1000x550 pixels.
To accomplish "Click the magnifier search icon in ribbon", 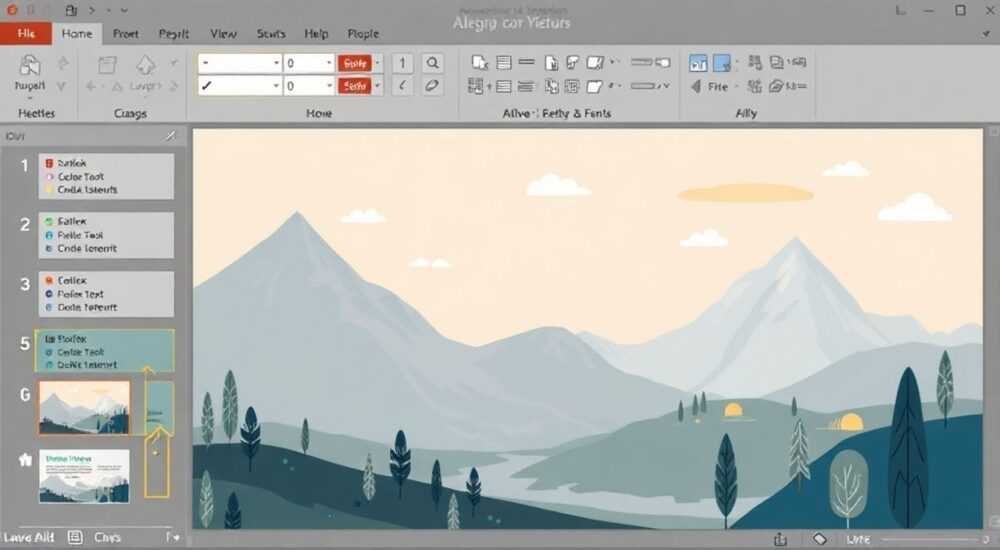I will click(432, 63).
